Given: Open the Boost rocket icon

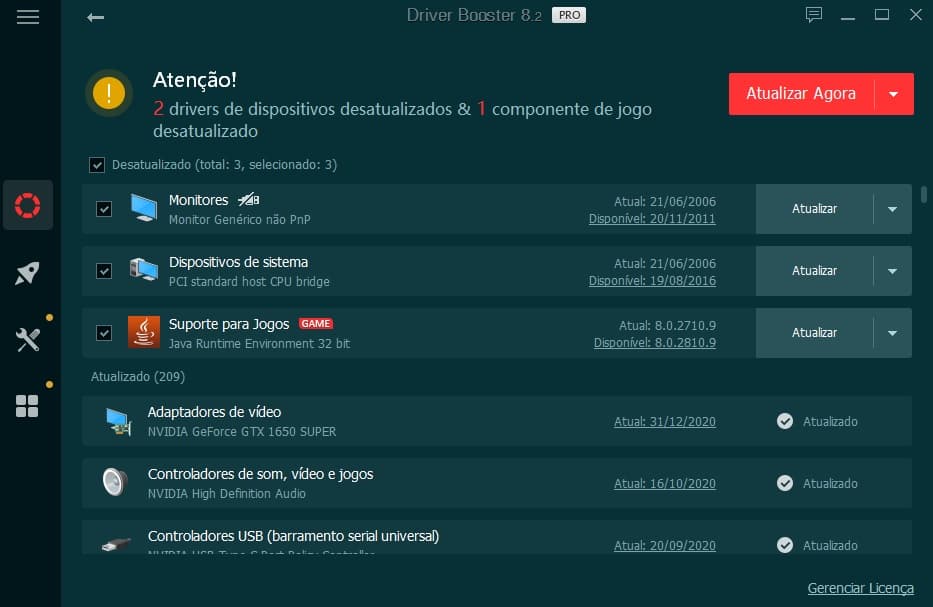Looking at the screenshot, I should tap(27, 273).
